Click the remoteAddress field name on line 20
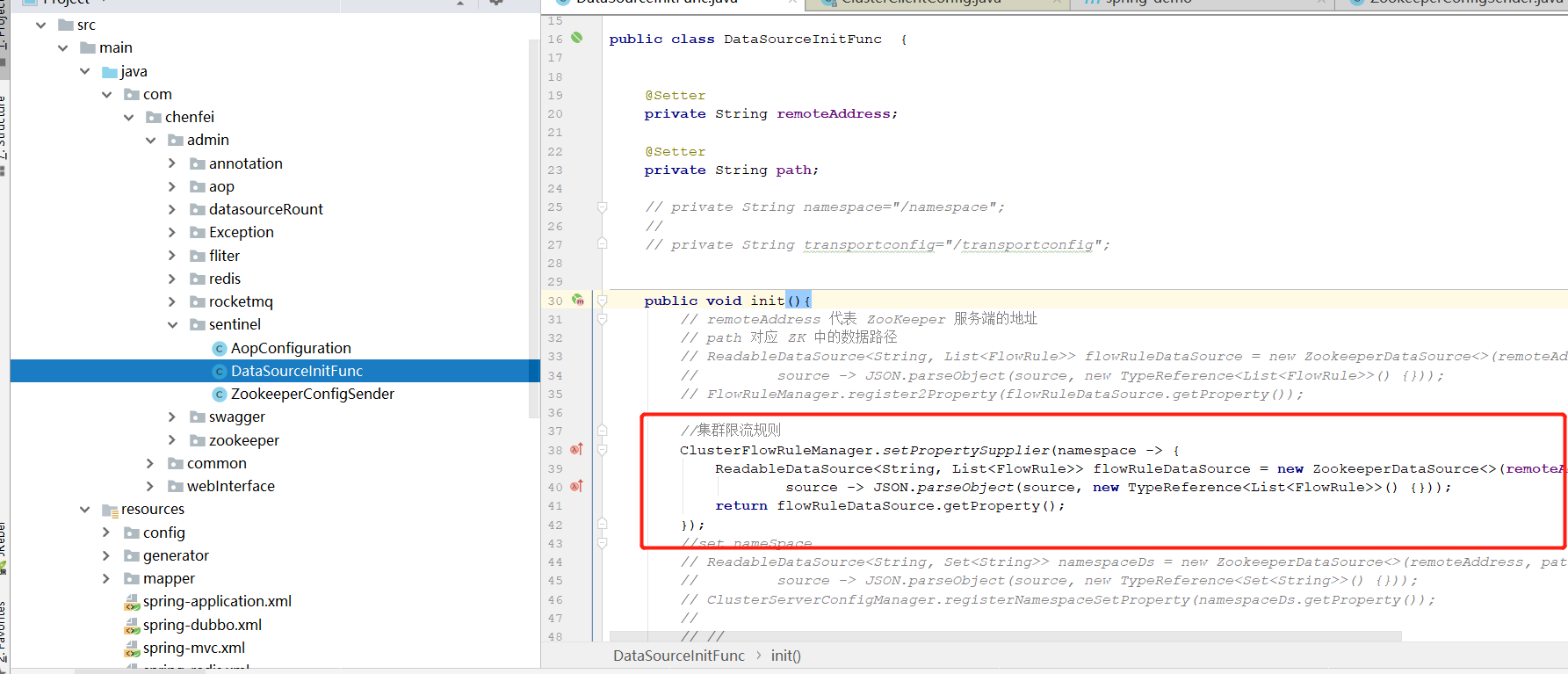The image size is (1568, 674). click(833, 114)
